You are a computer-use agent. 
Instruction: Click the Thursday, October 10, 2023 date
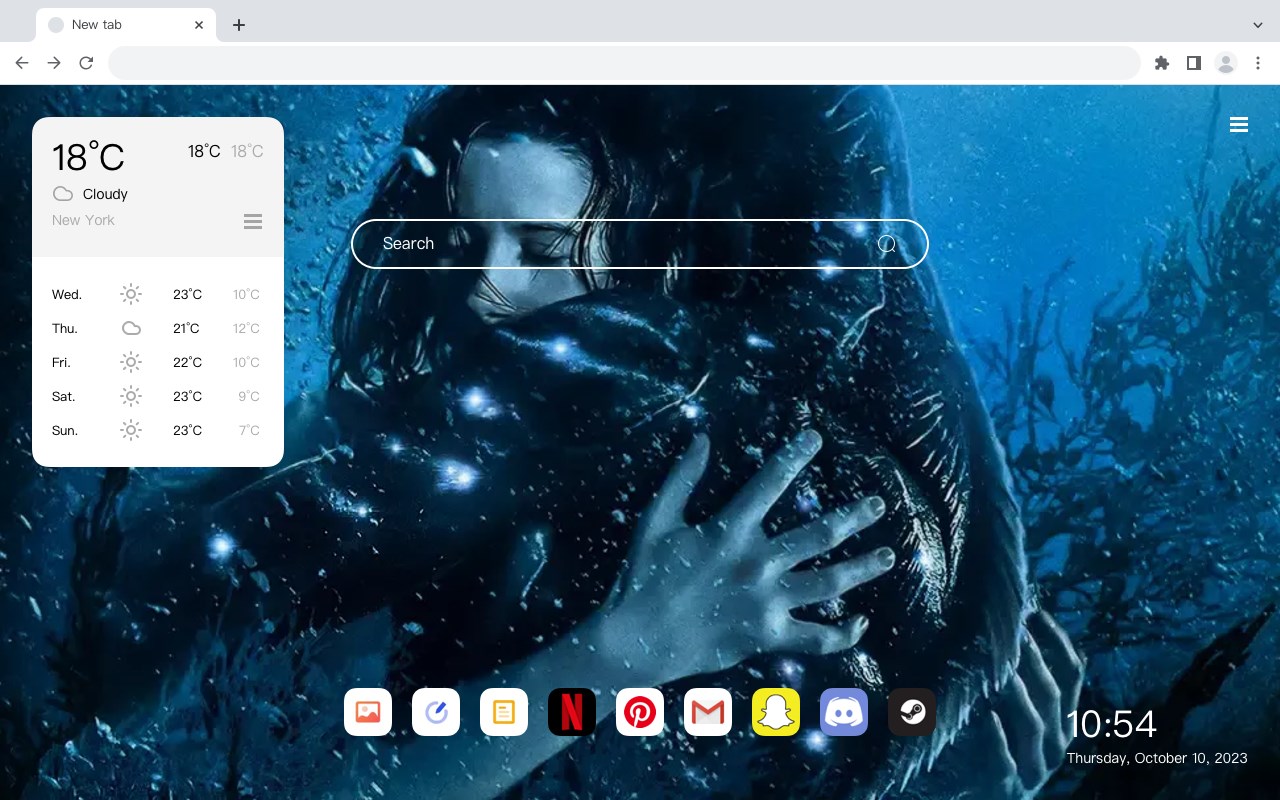pyautogui.click(x=1157, y=758)
